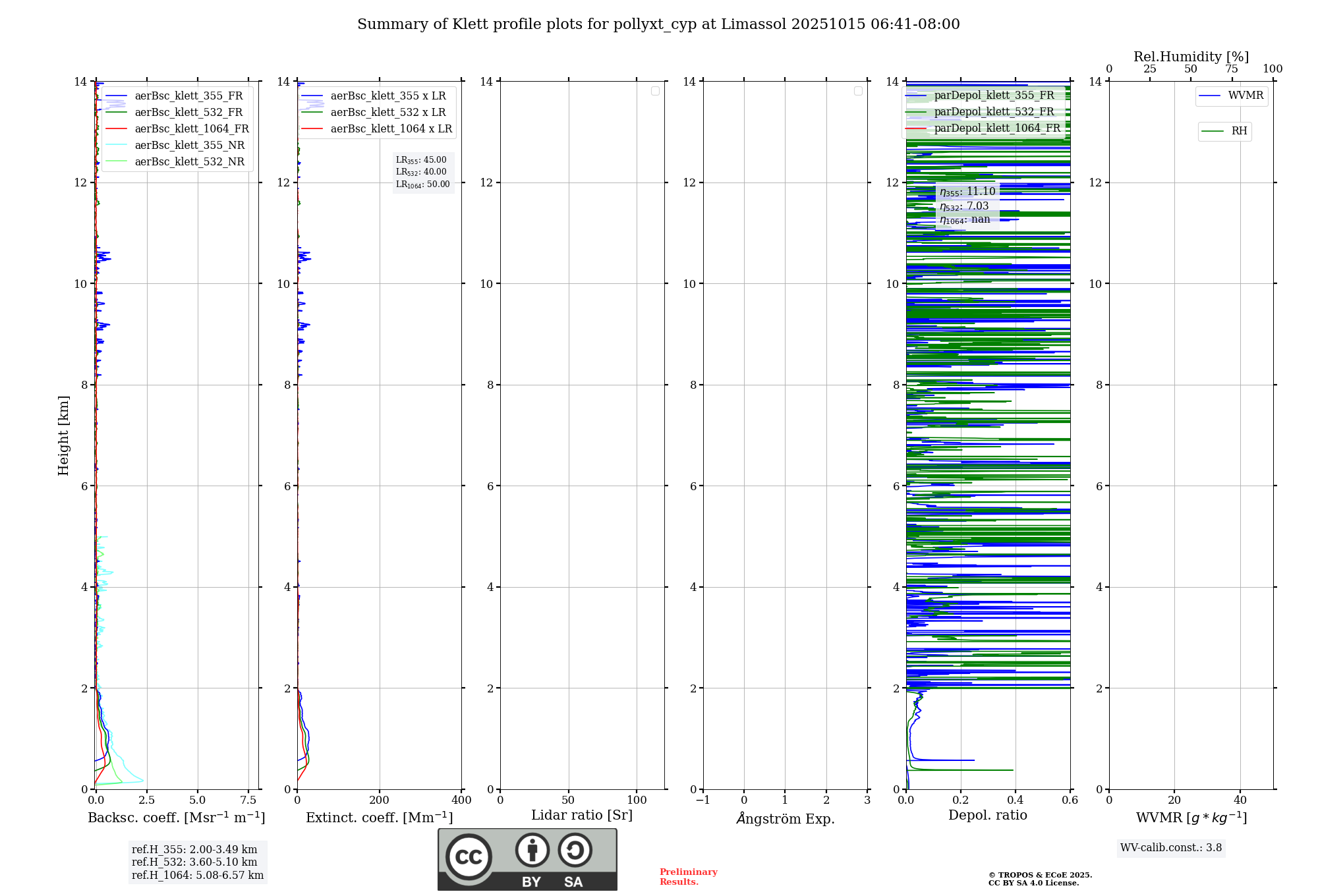Click the LR355 lidar ratio values box

tap(423, 172)
